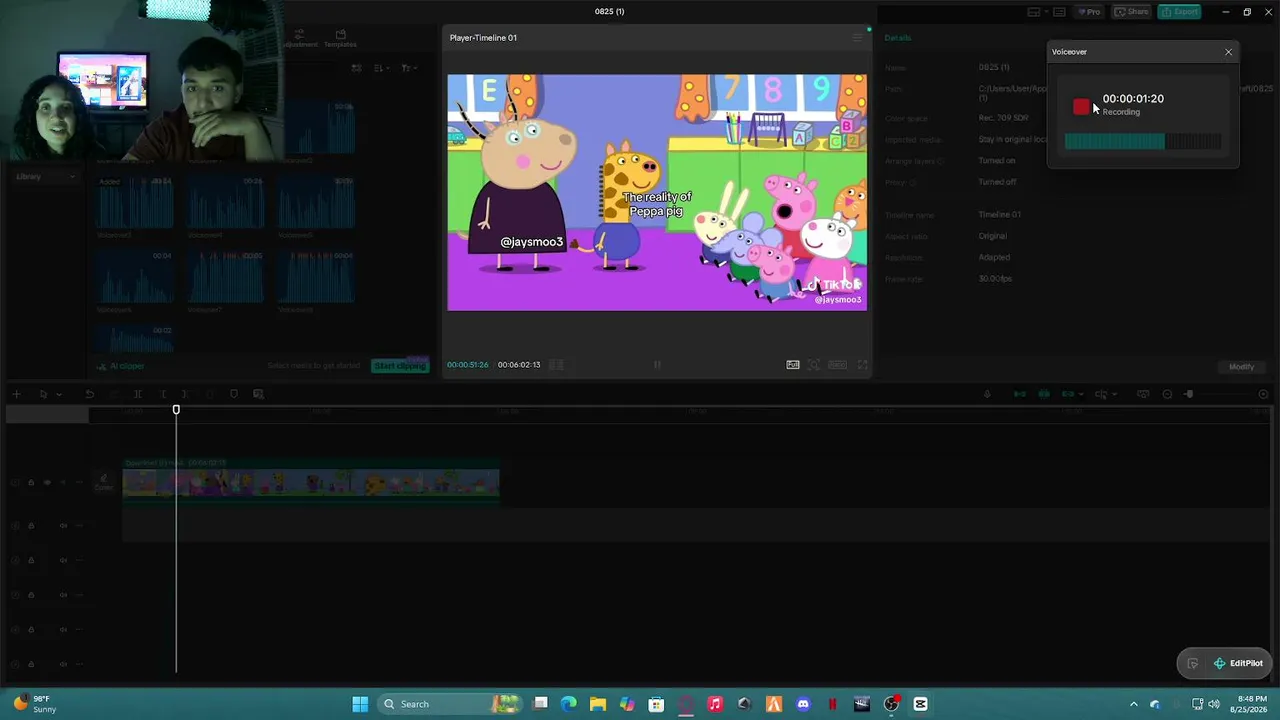Image resolution: width=1280 pixels, height=720 pixels.
Task: Open the taskbar clock and date
Action: [1251, 704]
